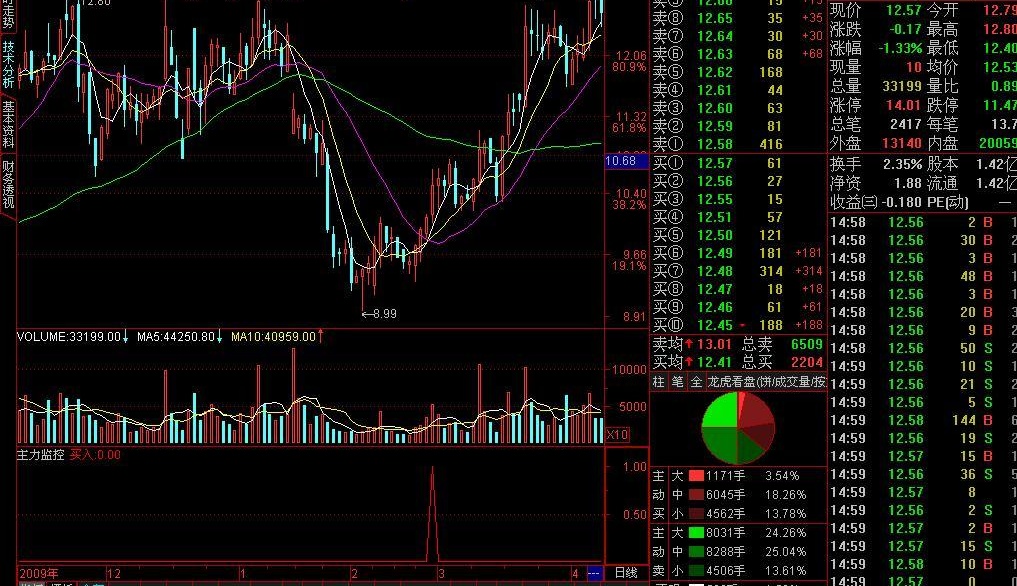The image size is (1017, 586).
Task: Select the 8.99 low price marker
Action: click(379, 314)
